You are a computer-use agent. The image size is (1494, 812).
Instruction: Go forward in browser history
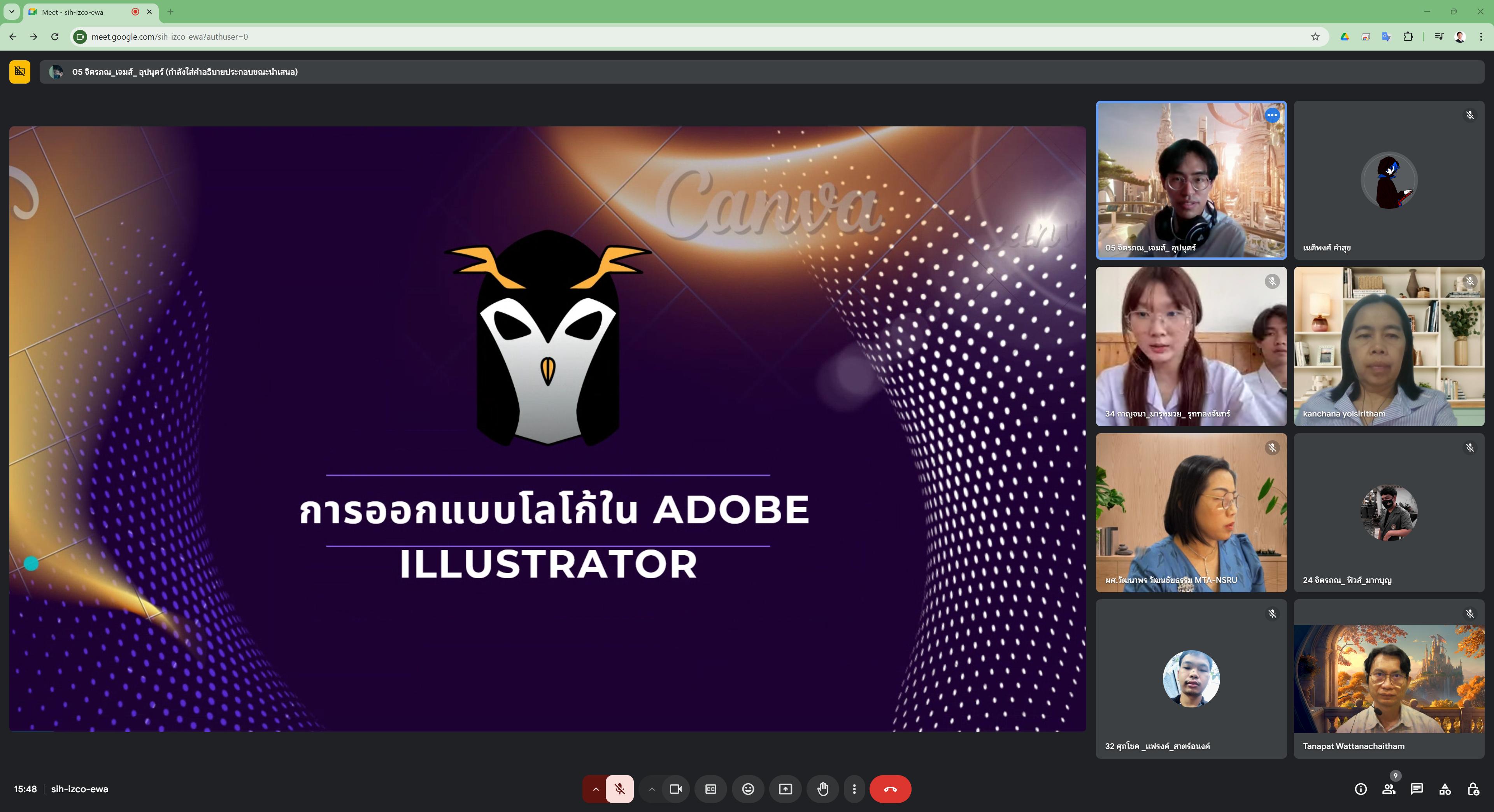[x=33, y=37]
